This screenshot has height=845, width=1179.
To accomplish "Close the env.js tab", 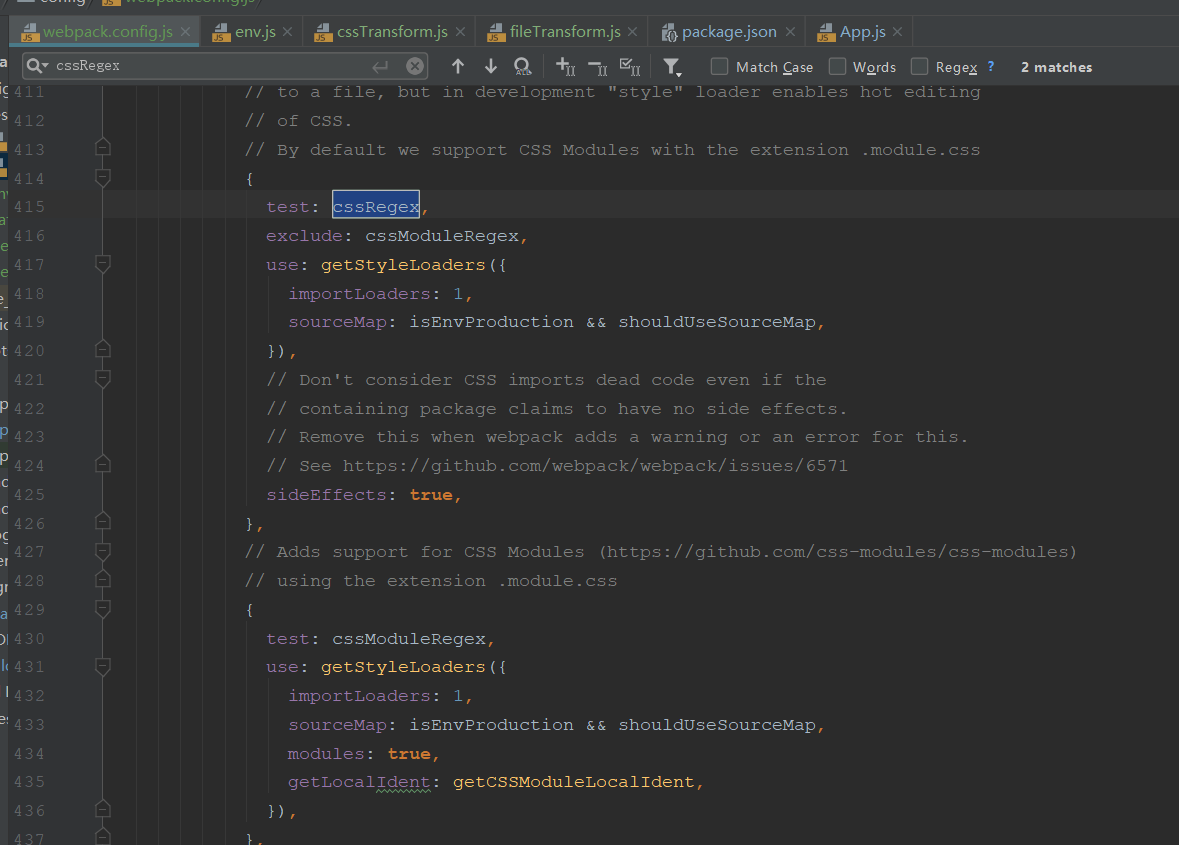I will [287, 32].
